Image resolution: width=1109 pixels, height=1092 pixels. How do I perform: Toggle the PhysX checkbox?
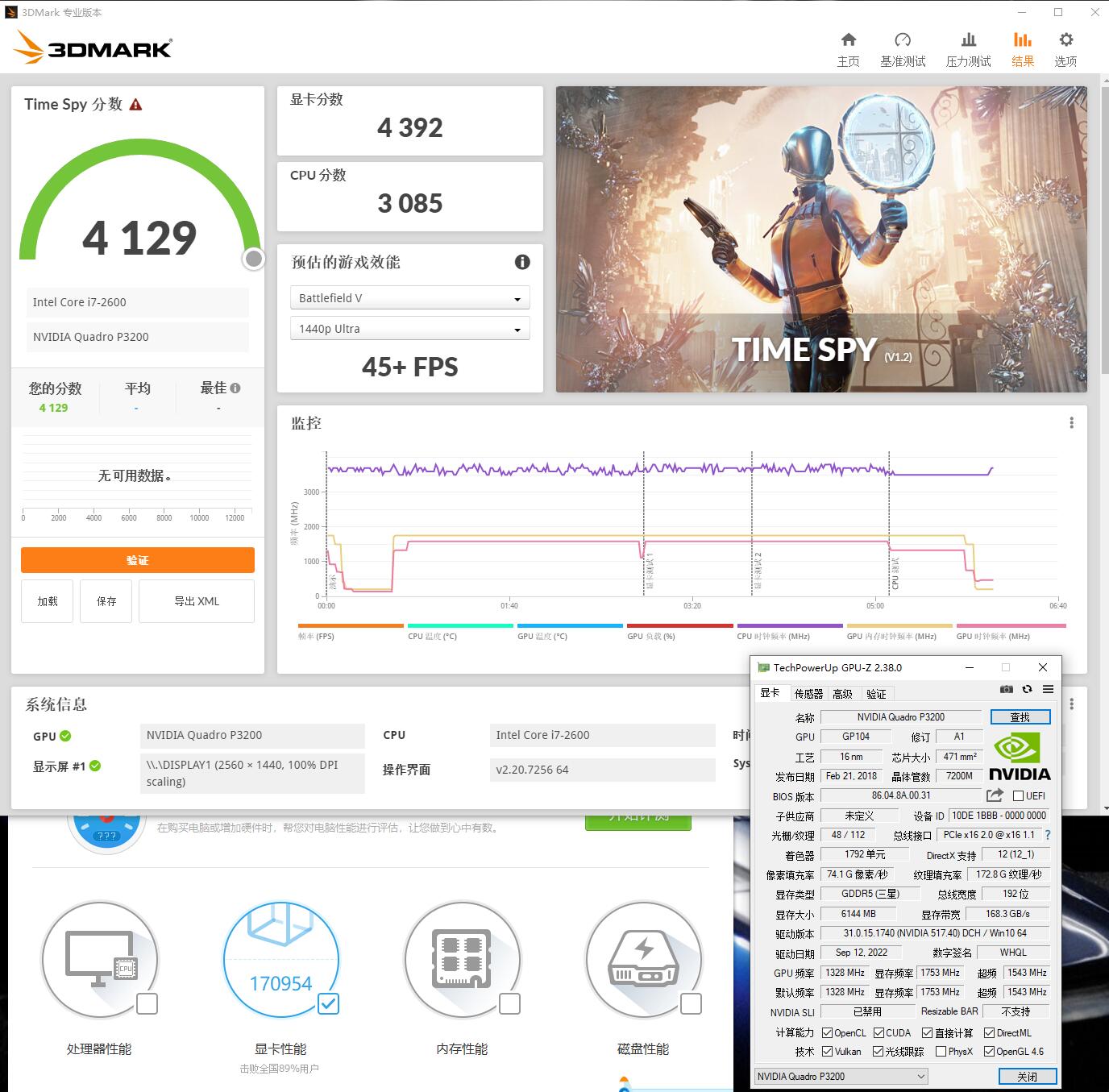click(x=941, y=1052)
